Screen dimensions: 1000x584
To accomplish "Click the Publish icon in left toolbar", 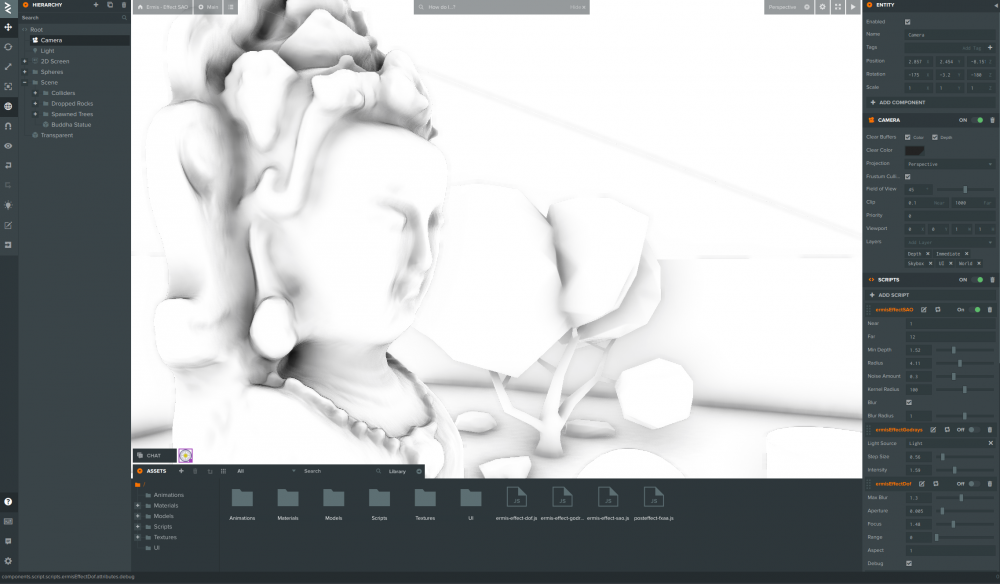I will (8, 245).
